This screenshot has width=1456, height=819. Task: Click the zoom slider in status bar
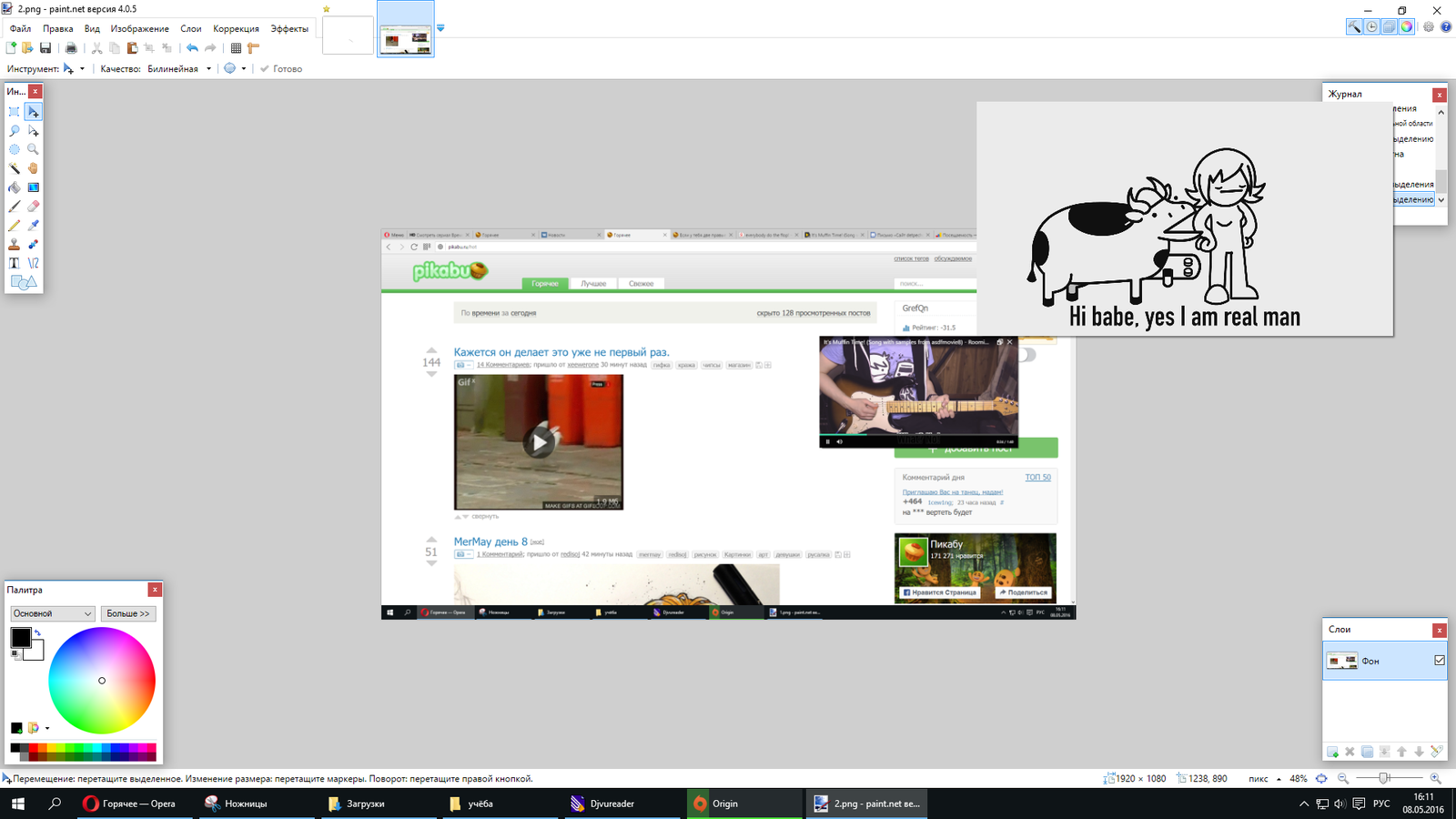[1384, 779]
